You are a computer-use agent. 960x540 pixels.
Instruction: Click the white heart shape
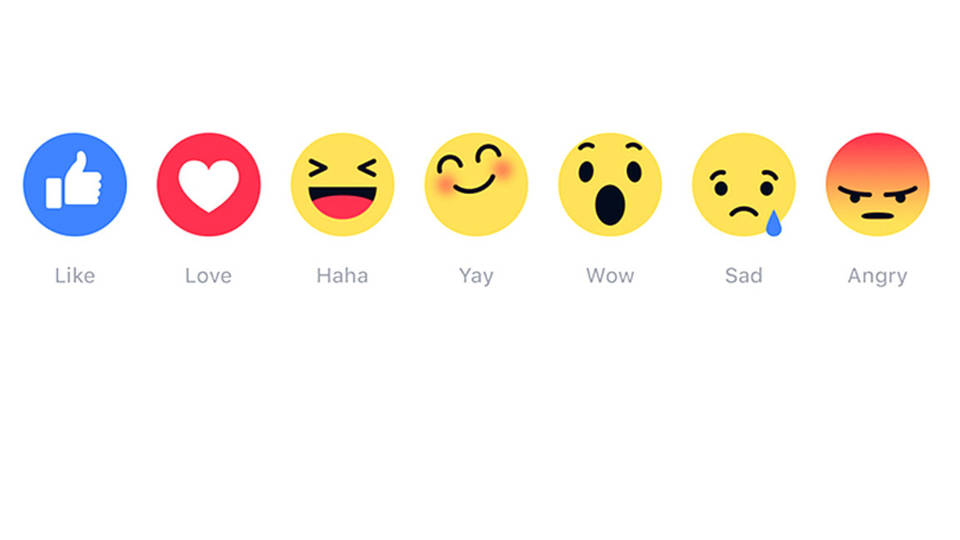click(x=209, y=186)
